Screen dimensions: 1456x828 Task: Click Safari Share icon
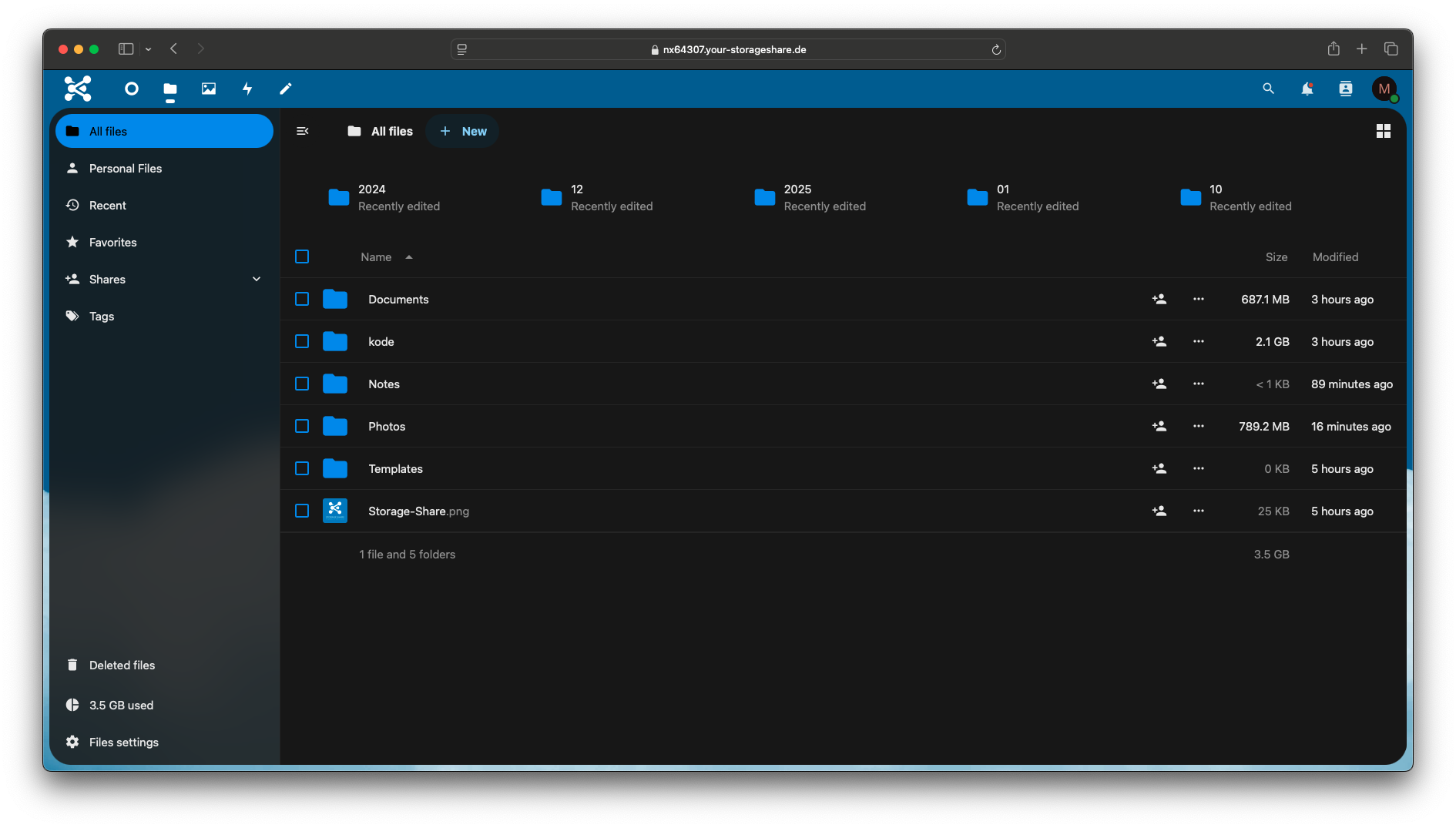pos(1334,49)
